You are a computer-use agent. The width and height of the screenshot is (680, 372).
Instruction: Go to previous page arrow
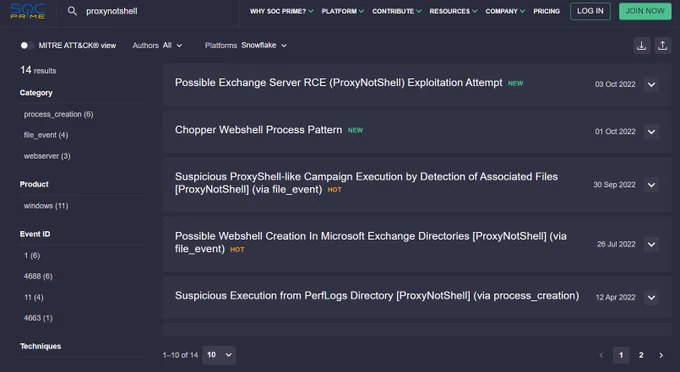click(x=601, y=355)
